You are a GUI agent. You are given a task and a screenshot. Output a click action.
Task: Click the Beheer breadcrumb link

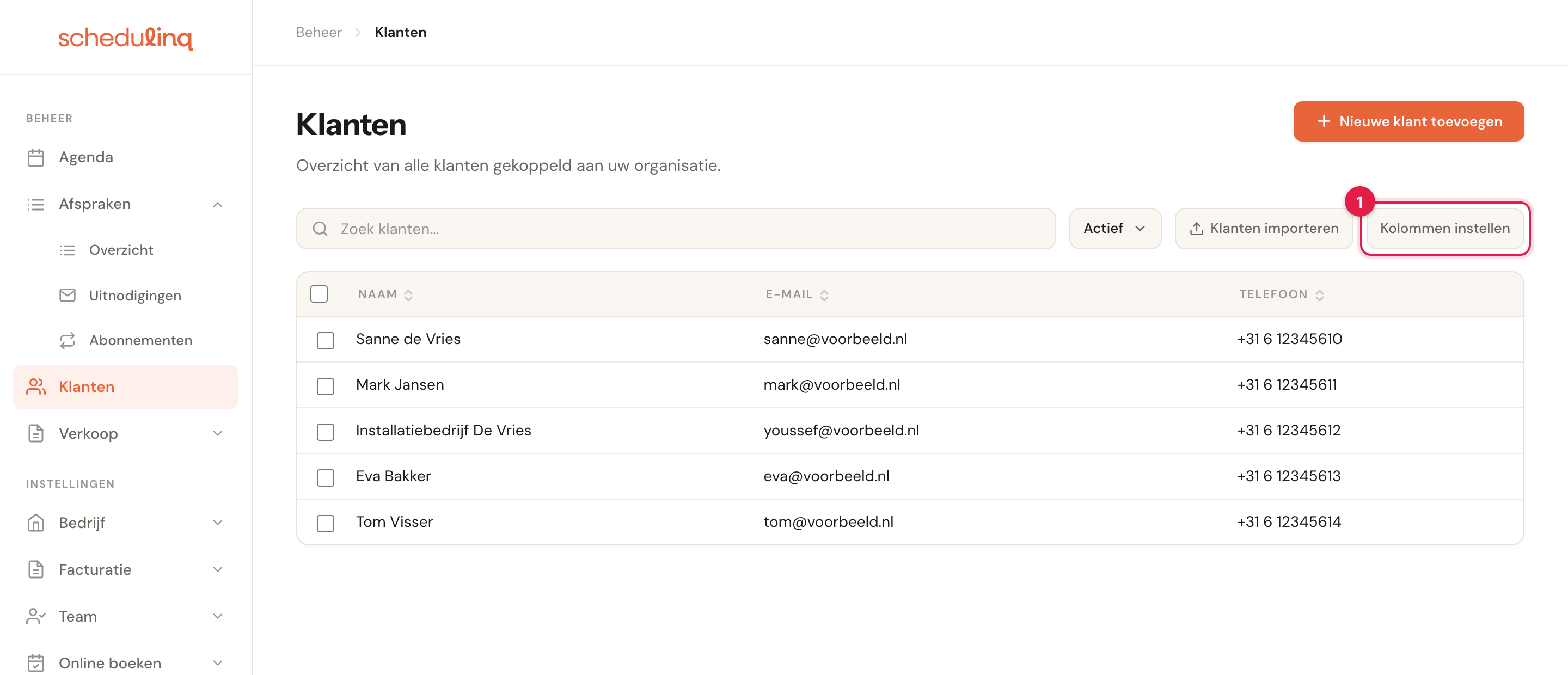point(319,32)
